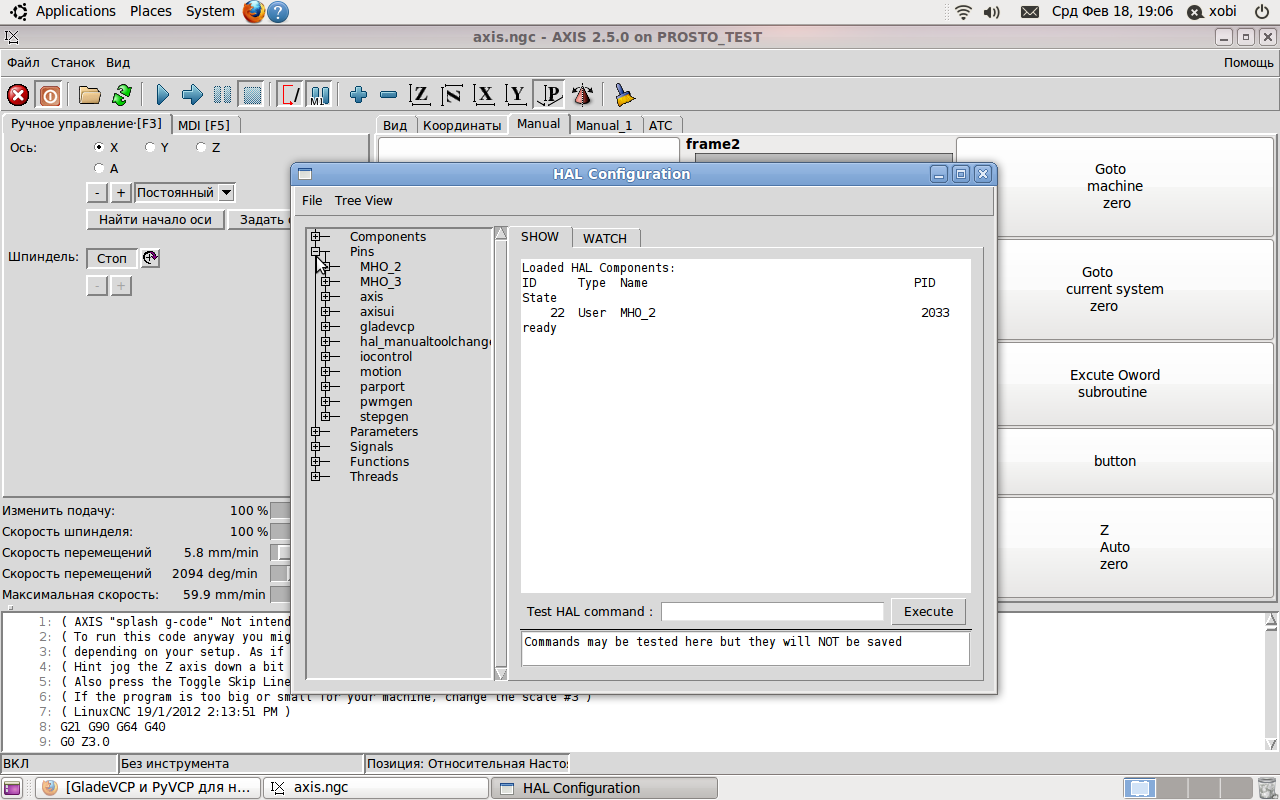Toggle the optional pause M1 icon

319,95
